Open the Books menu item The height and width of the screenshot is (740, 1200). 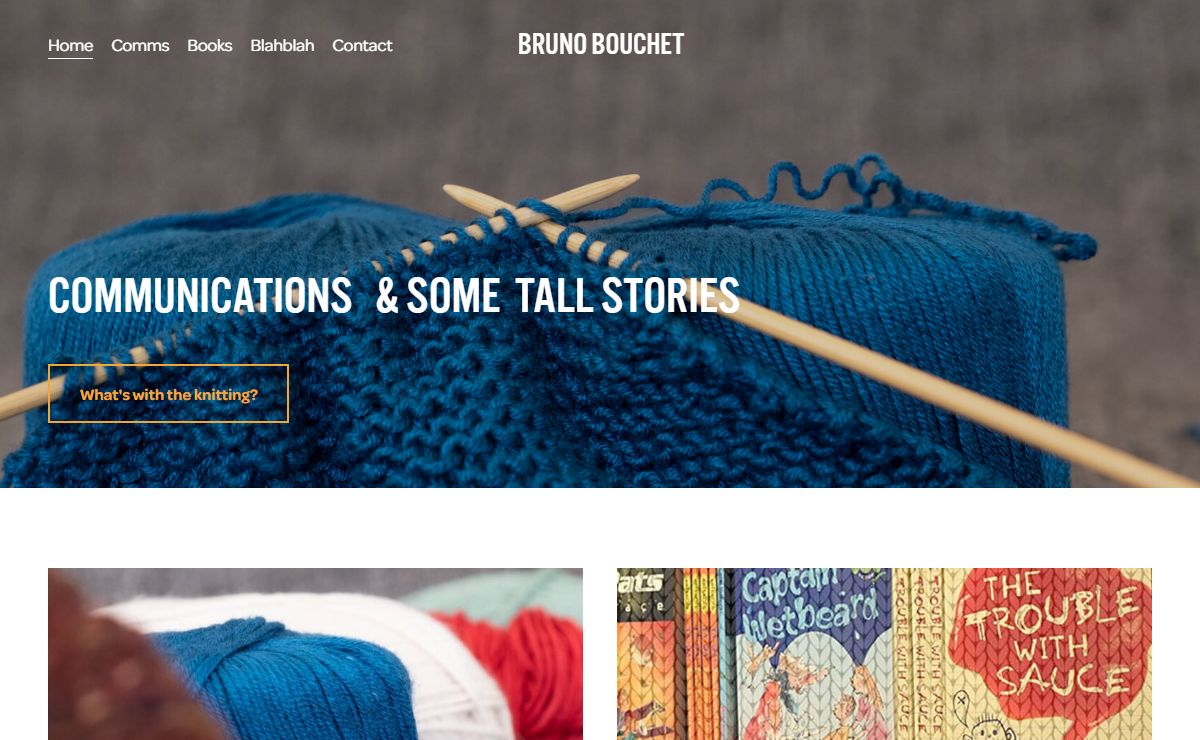(x=210, y=45)
